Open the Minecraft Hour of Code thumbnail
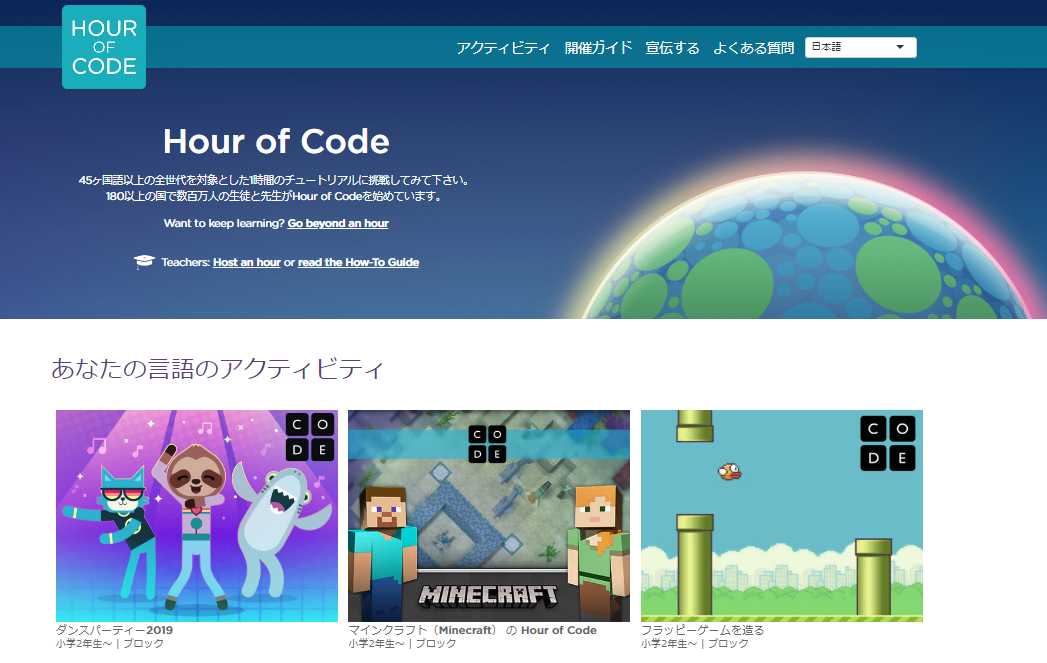The height and width of the screenshot is (663, 1047). click(x=489, y=515)
